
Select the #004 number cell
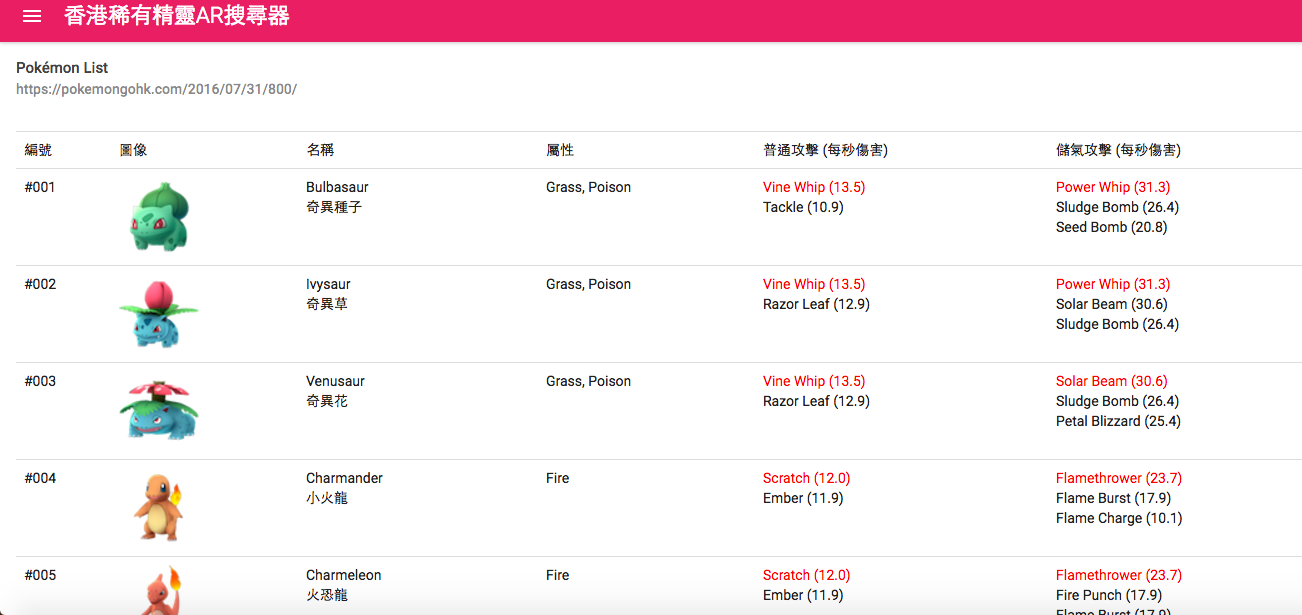[x=40, y=478]
